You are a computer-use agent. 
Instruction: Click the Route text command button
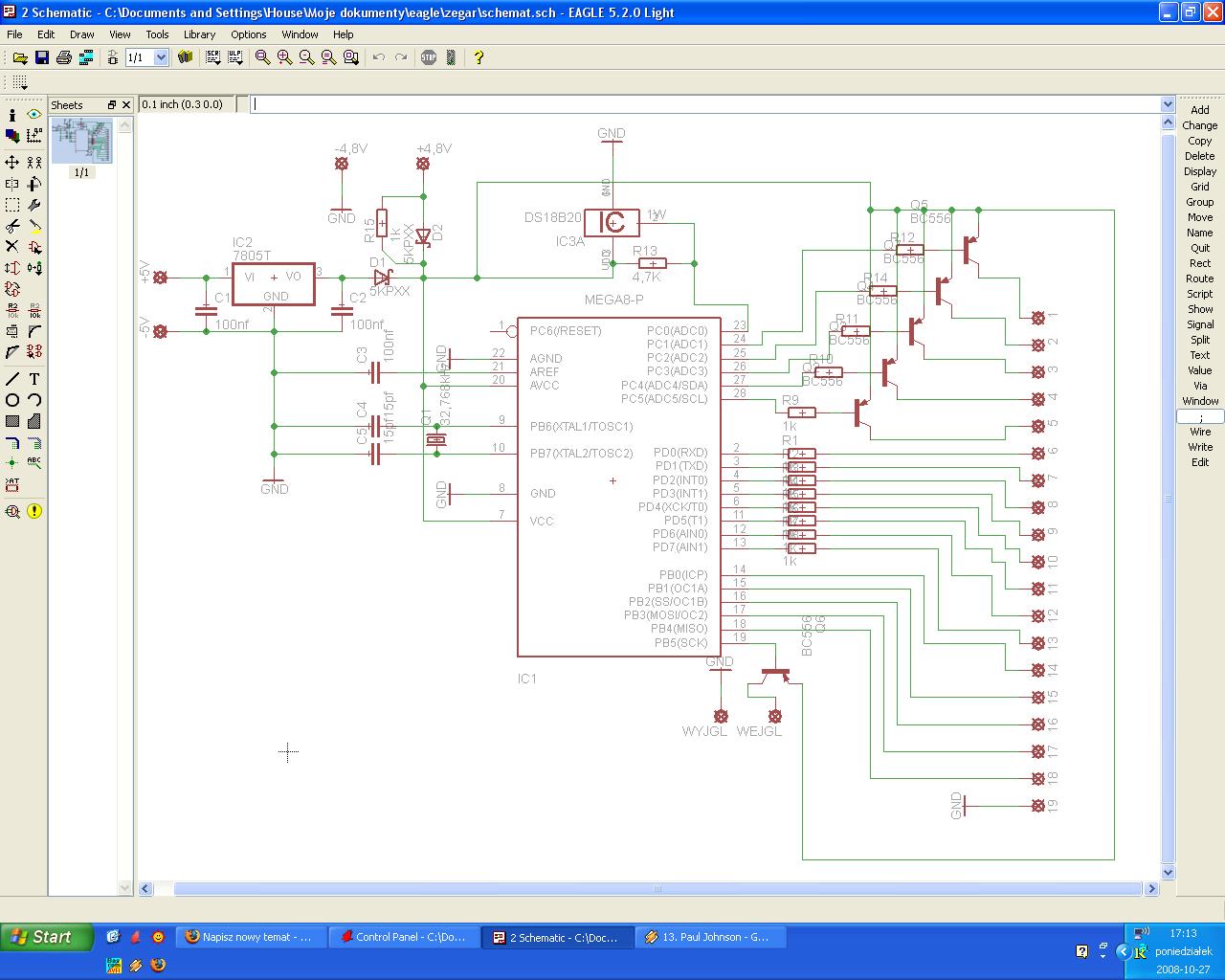[1200, 278]
